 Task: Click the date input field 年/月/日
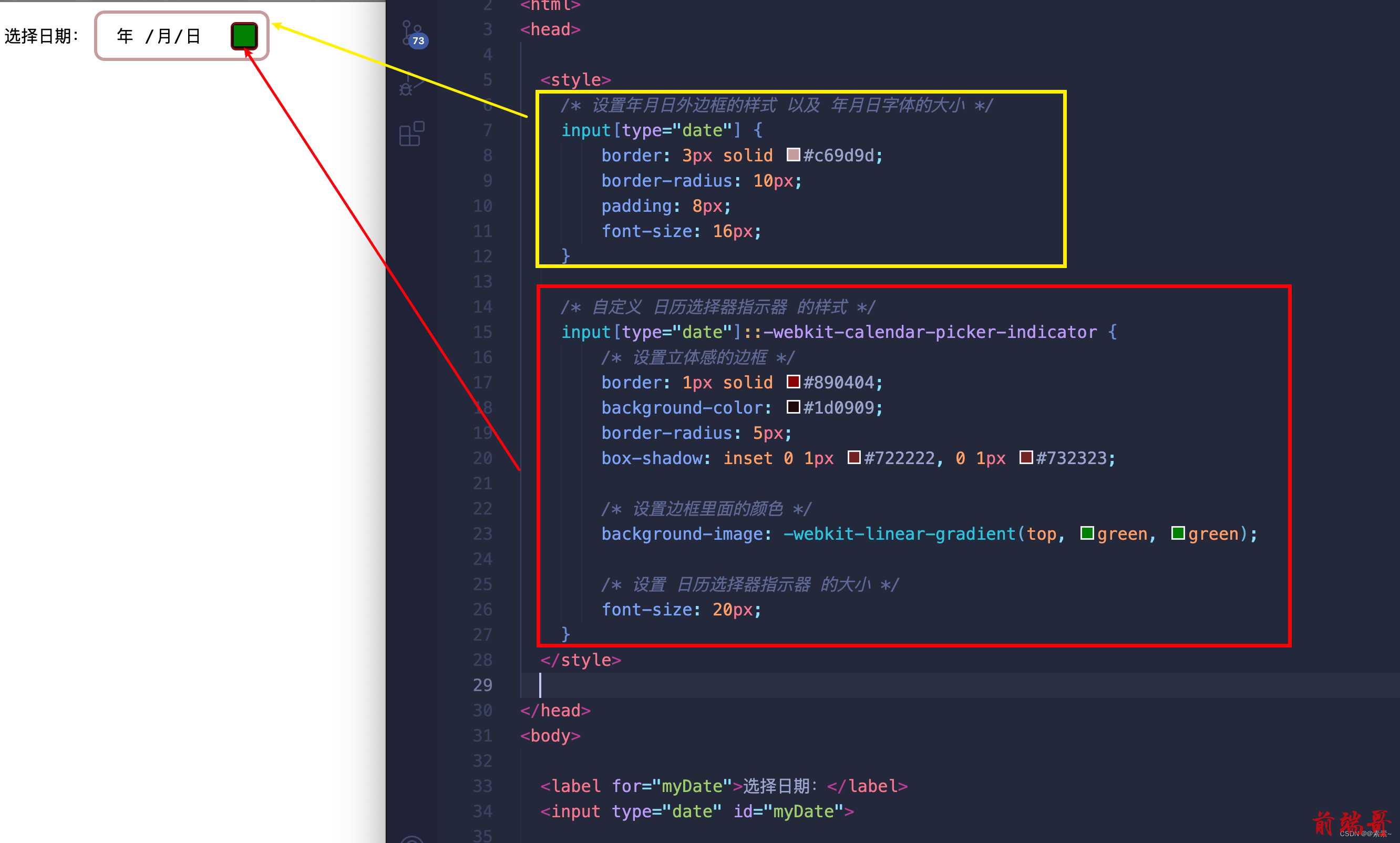click(181, 36)
